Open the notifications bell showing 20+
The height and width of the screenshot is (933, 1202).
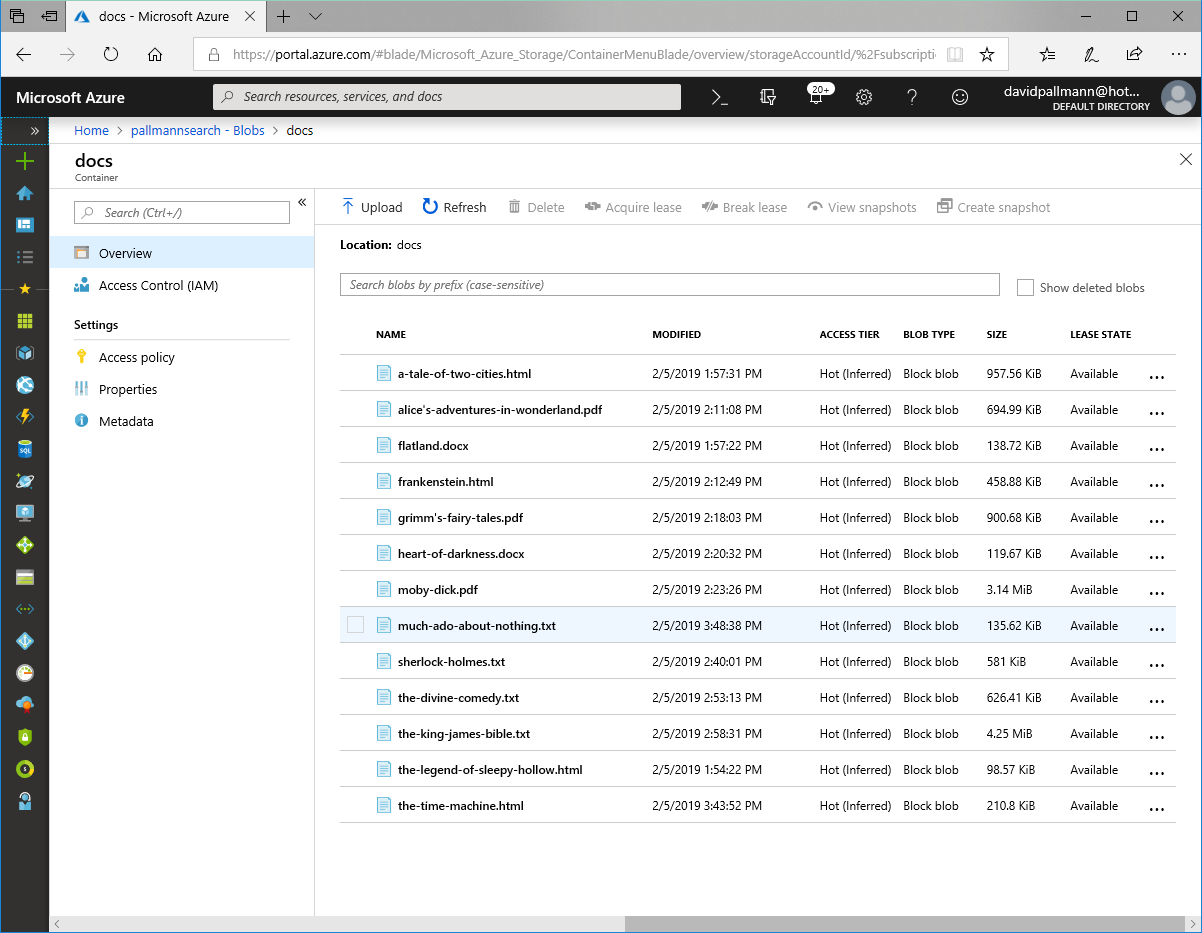pyautogui.click(x=817, y=97)
